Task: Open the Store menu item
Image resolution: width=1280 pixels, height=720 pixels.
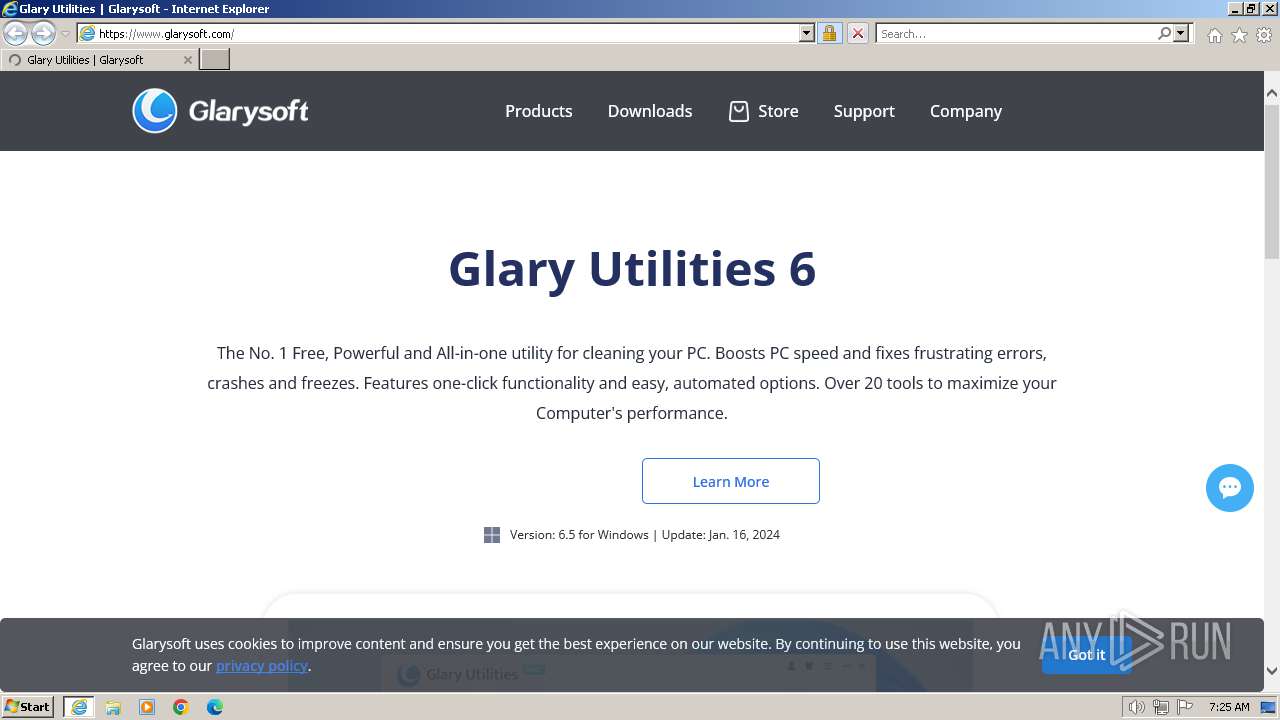Action: (x=778, y=111)
